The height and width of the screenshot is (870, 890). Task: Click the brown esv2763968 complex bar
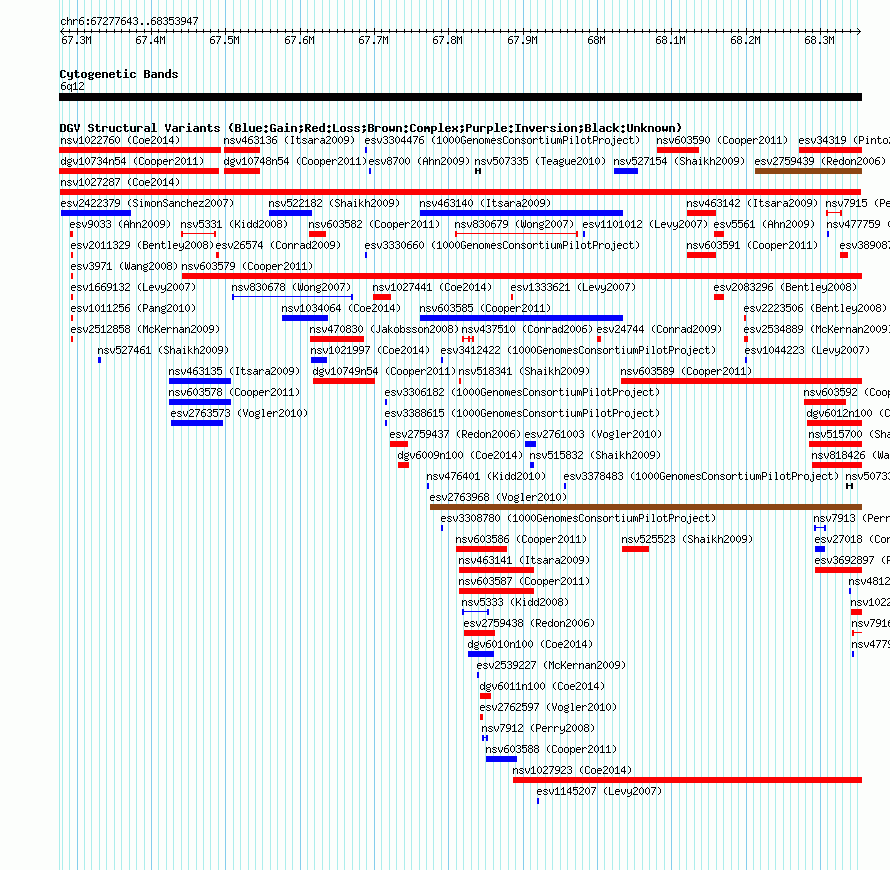(646, 507)
